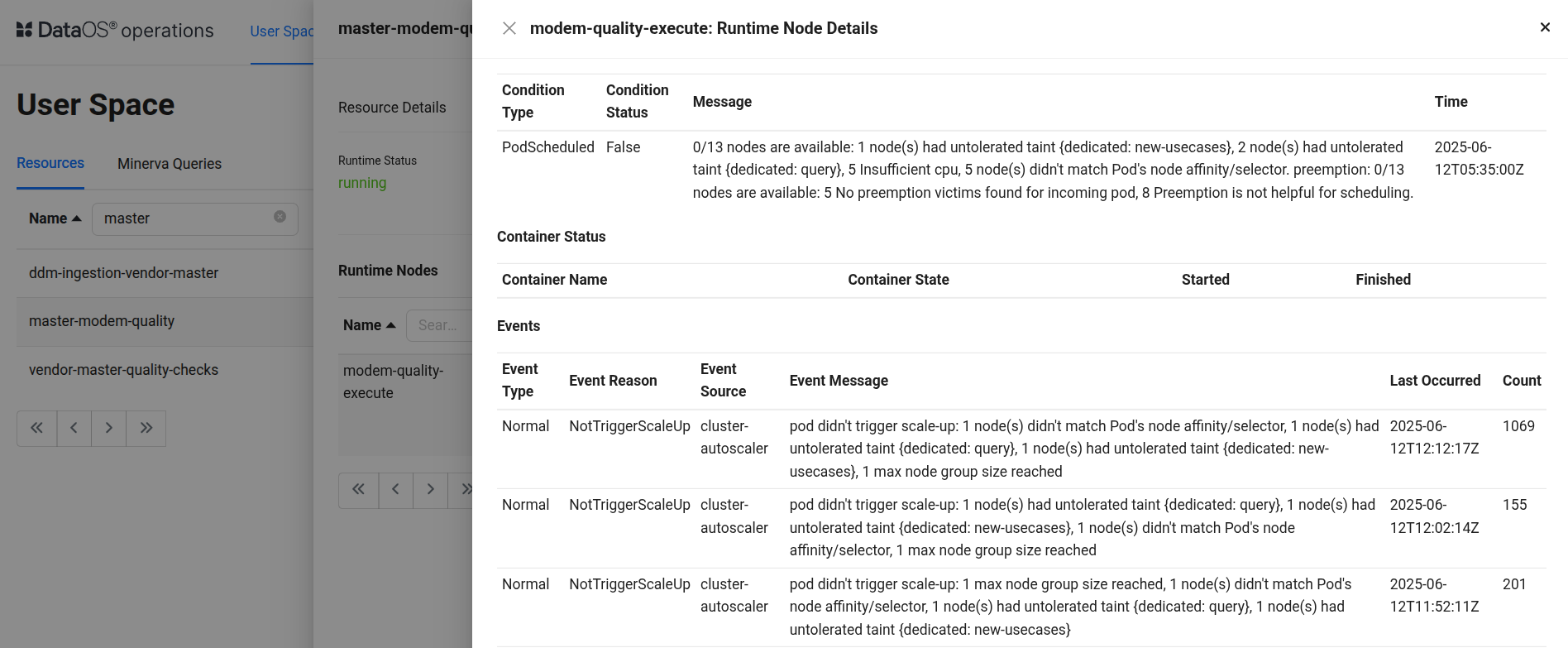Go to last page of resources list

(146, 428)
